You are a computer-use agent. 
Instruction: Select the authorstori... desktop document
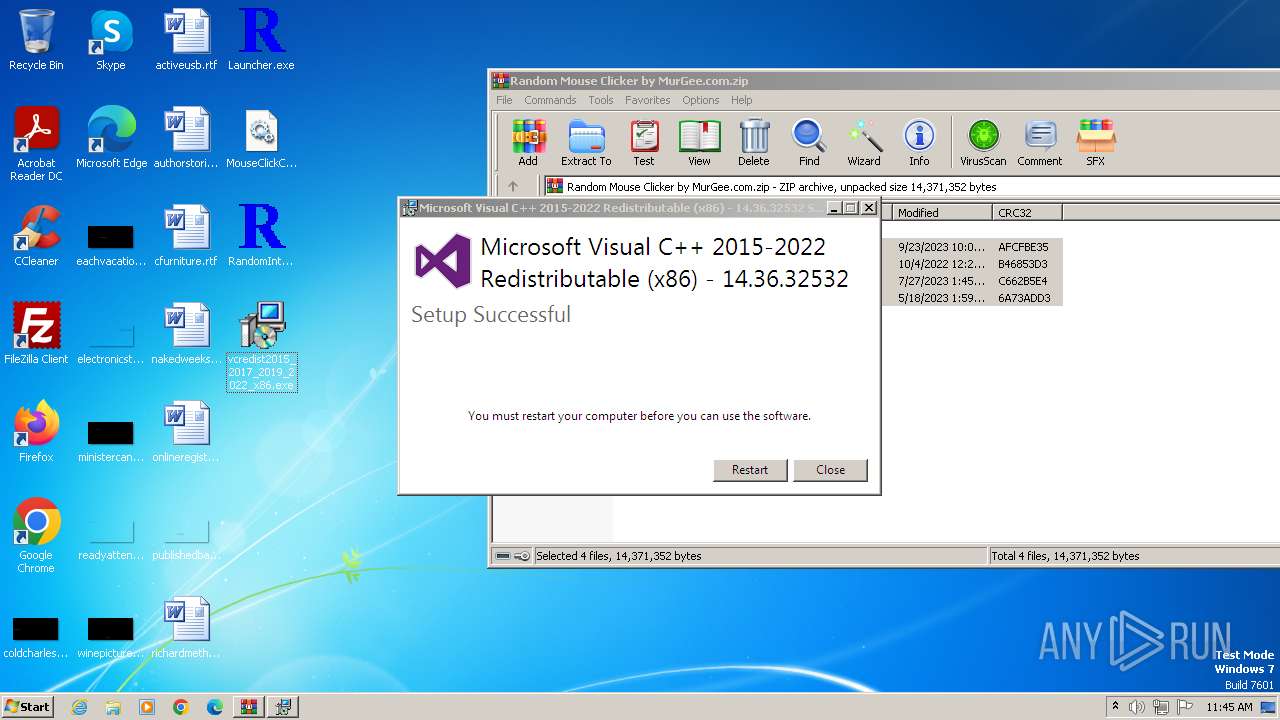186,138
